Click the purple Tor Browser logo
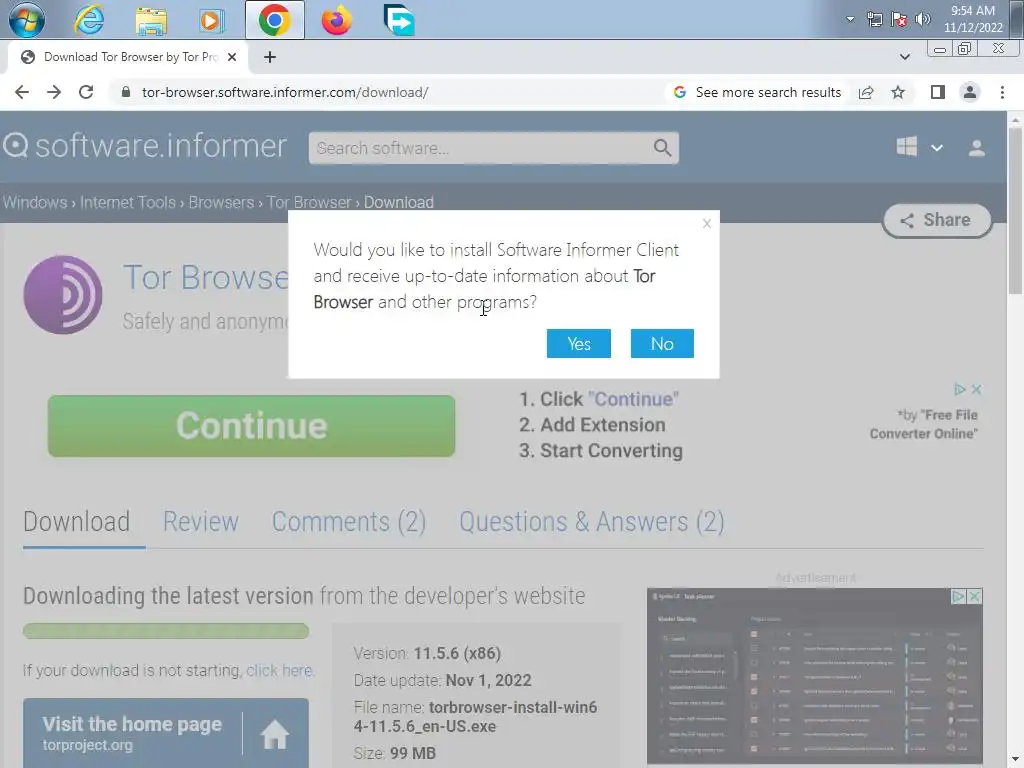 pyautogui.click(x=63, y=295)
